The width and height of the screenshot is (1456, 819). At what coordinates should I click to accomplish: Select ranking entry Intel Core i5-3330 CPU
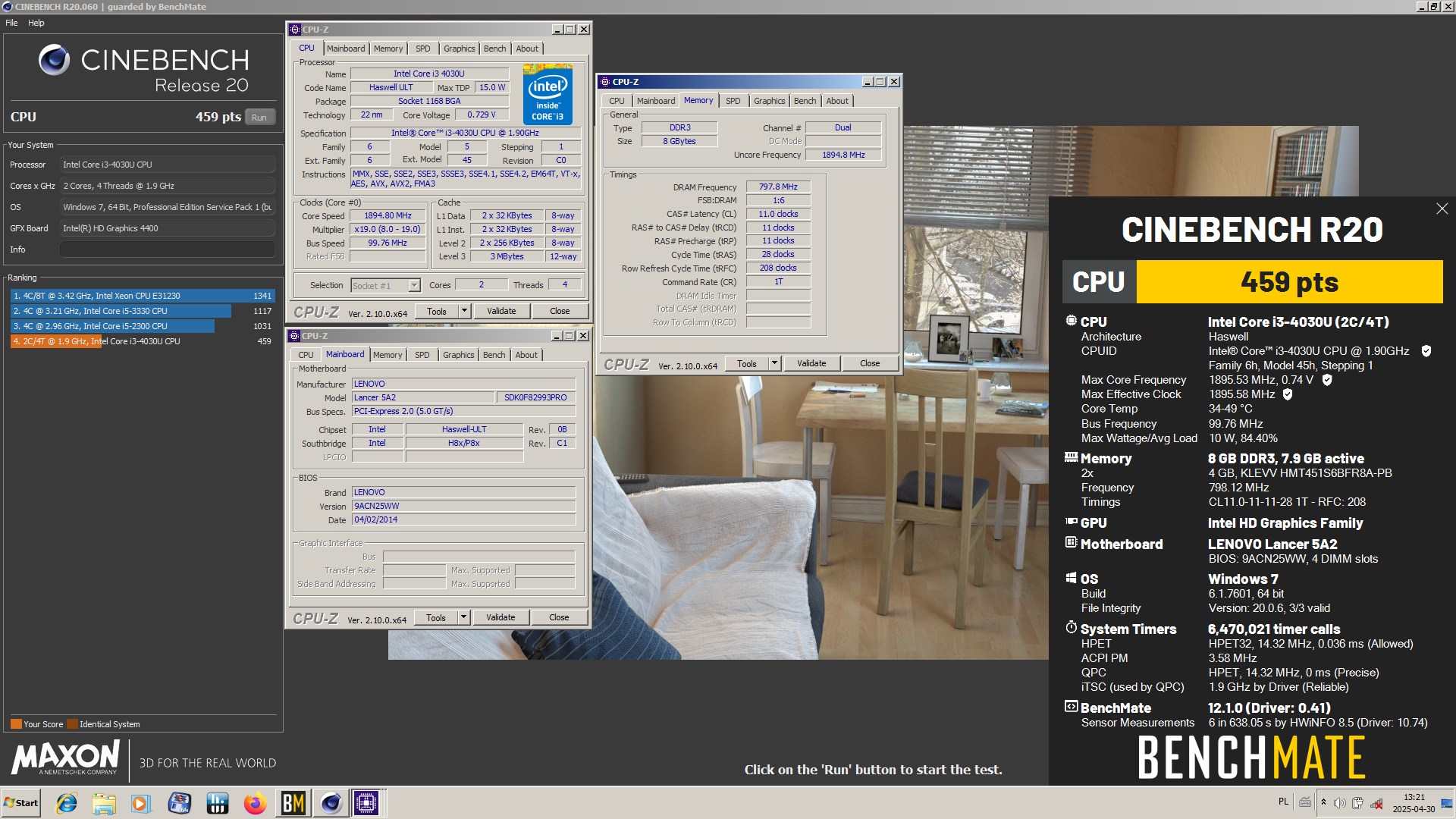tap(143, 311)
